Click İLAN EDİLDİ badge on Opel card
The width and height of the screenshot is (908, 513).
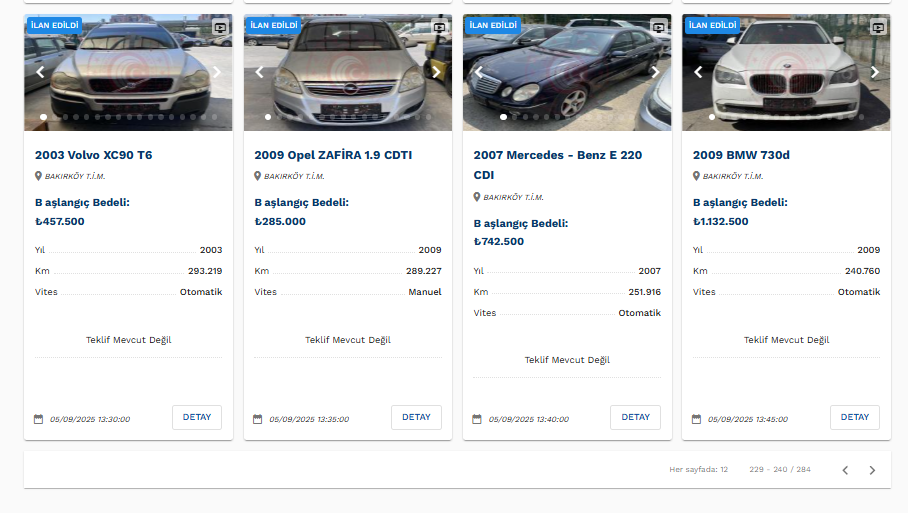[273, 25]
